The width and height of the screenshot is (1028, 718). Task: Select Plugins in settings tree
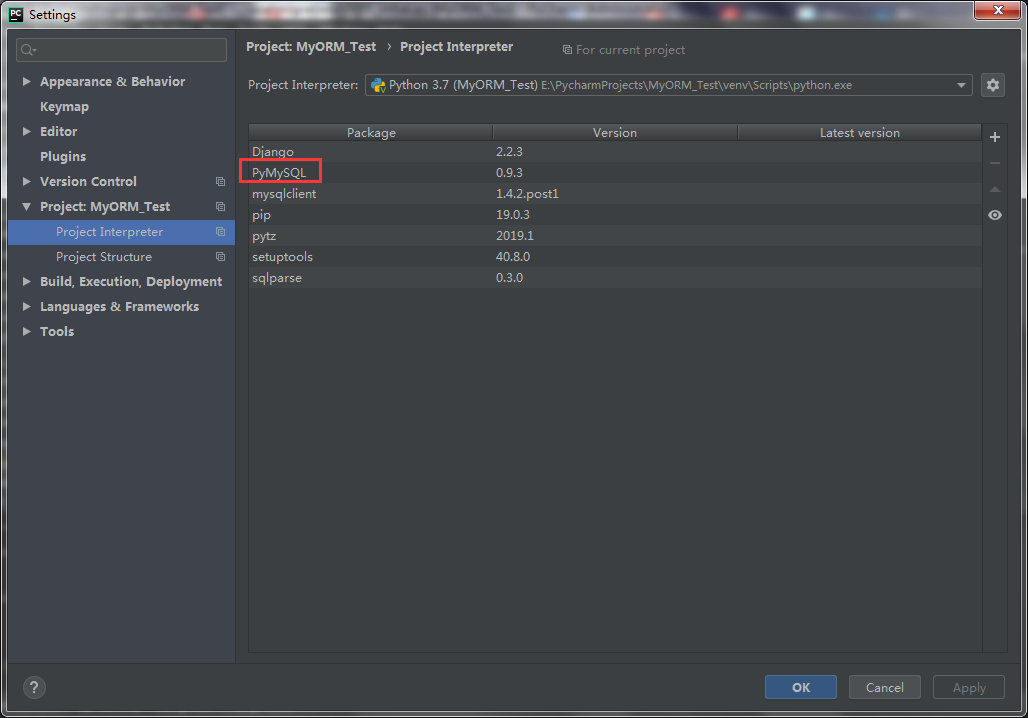coord(63,156)
